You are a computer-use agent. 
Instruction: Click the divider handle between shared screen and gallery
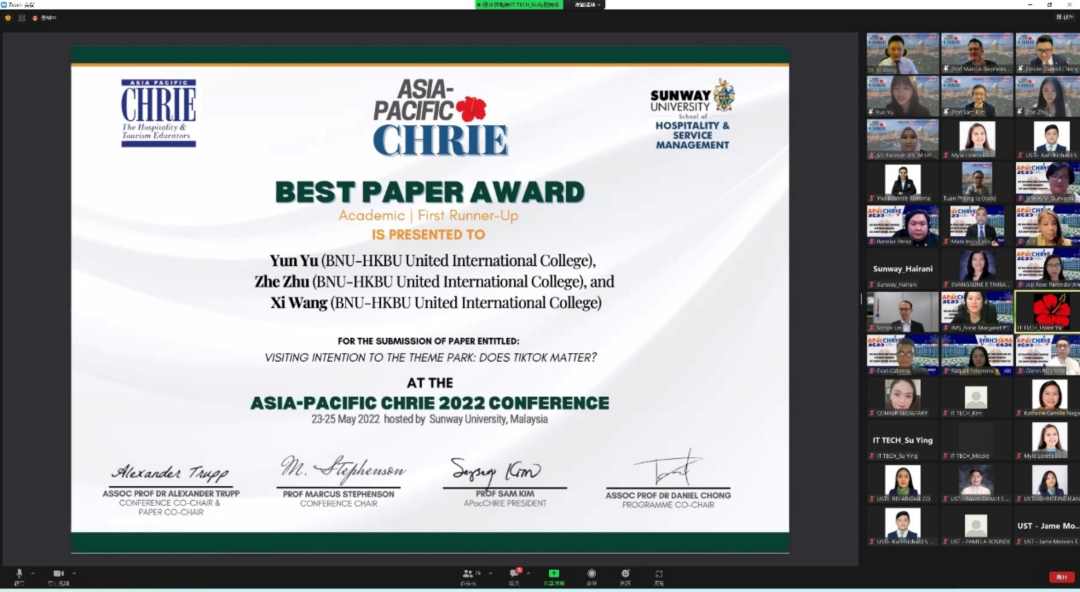(862, 298)
